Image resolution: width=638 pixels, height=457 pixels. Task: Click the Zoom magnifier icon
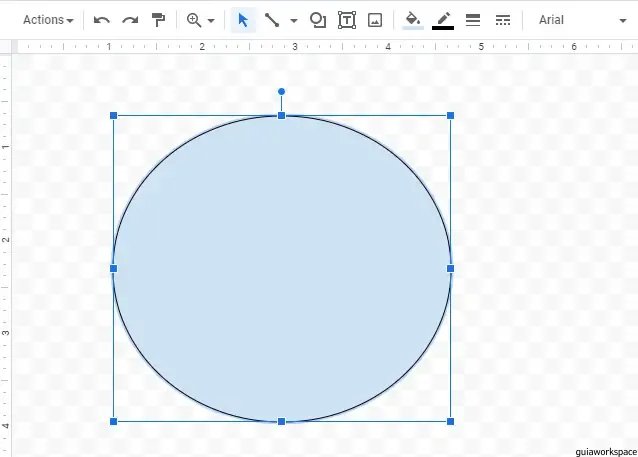[194, 20]
